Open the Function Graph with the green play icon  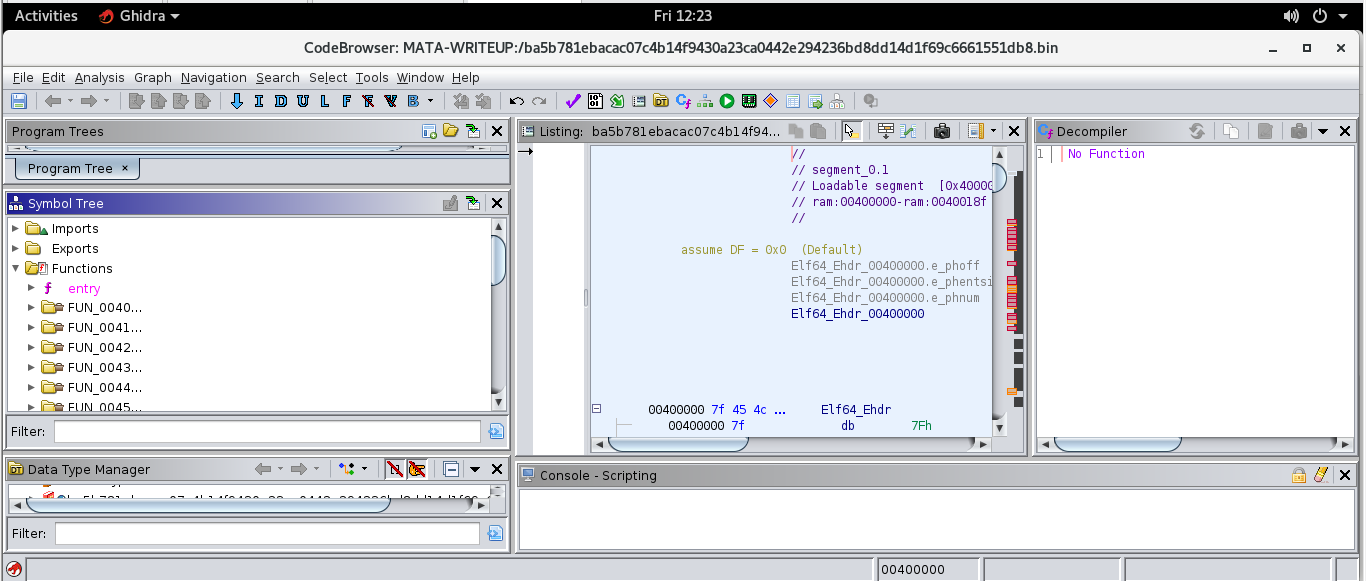point(727,101)
